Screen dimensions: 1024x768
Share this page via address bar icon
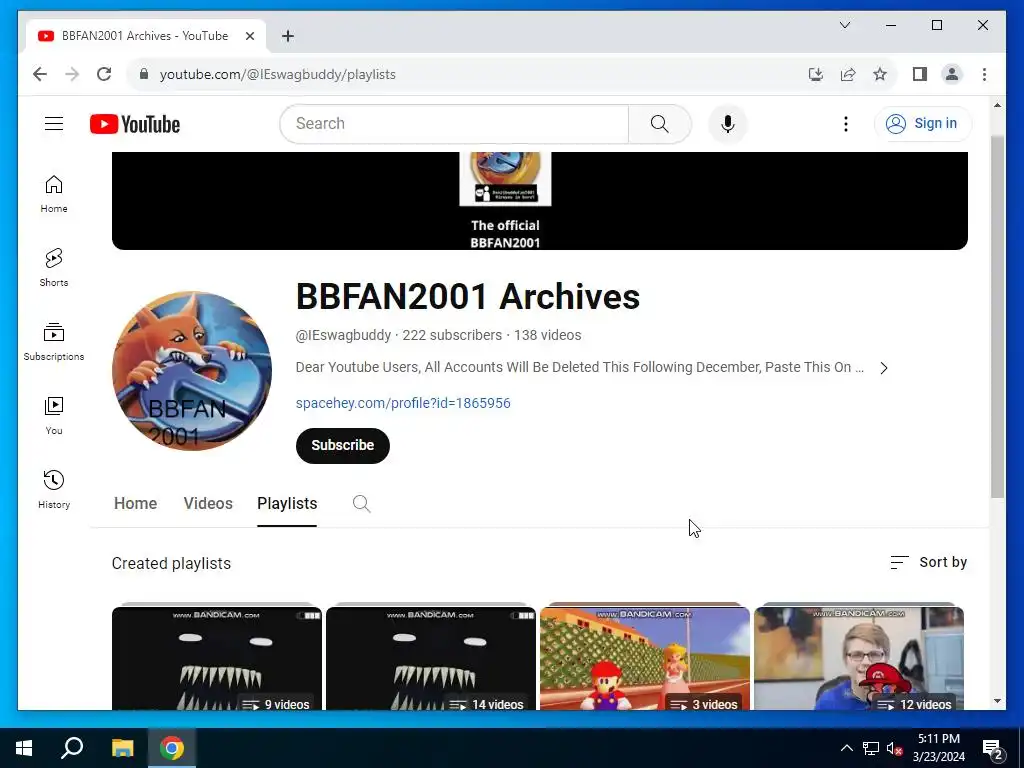848,74
